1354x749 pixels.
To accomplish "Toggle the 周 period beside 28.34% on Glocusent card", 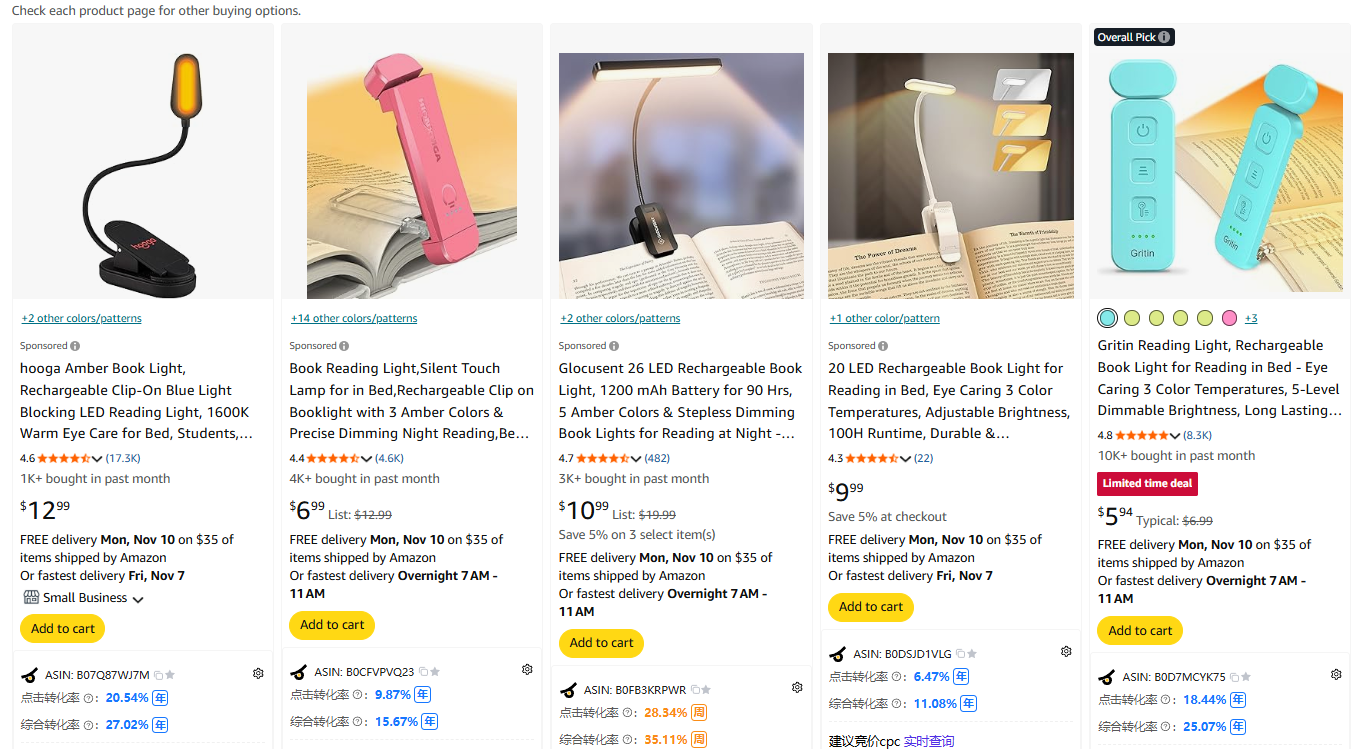I will click(699, 712).
